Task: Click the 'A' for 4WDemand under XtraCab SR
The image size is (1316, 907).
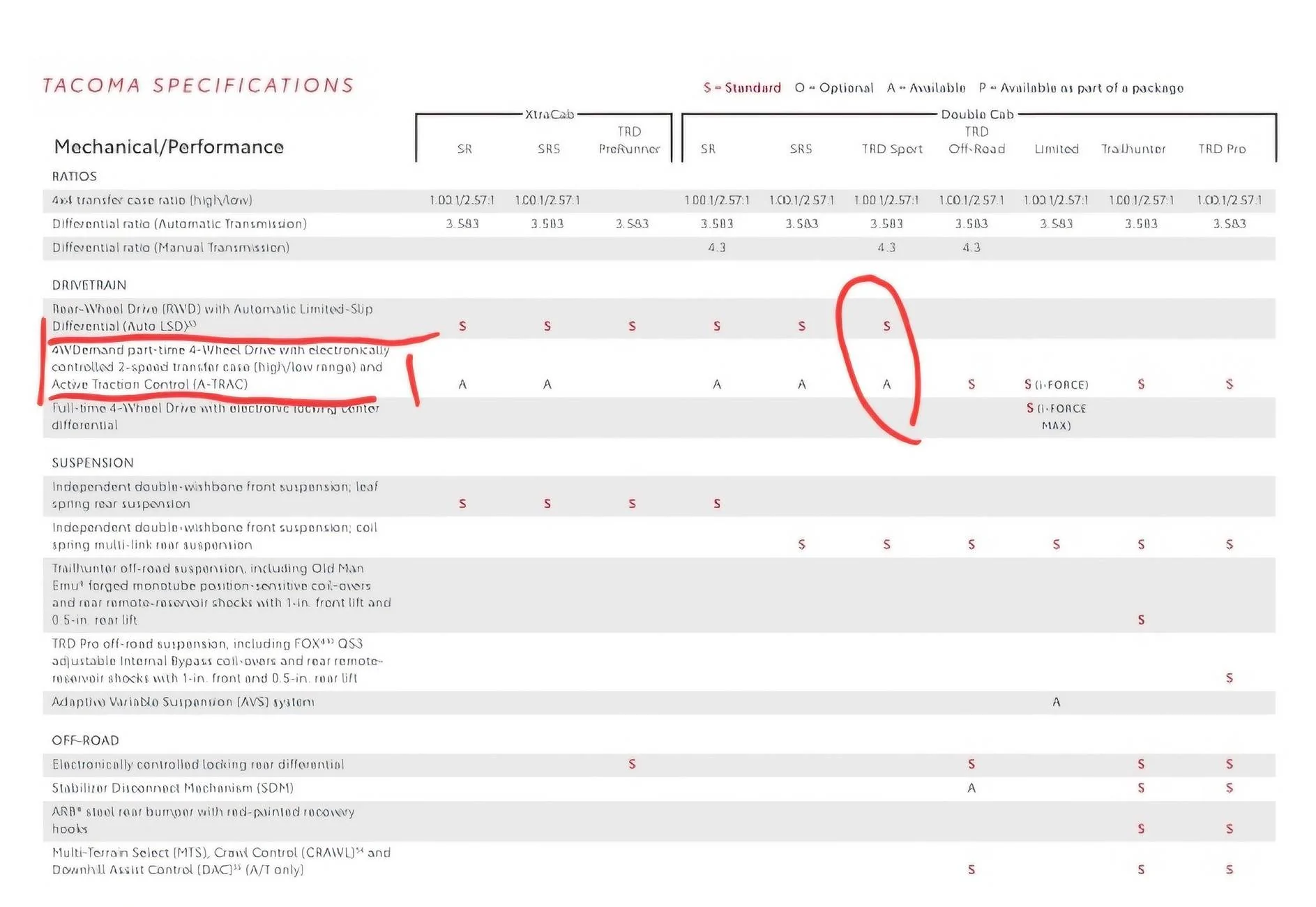Action: (x=462, y=384)
